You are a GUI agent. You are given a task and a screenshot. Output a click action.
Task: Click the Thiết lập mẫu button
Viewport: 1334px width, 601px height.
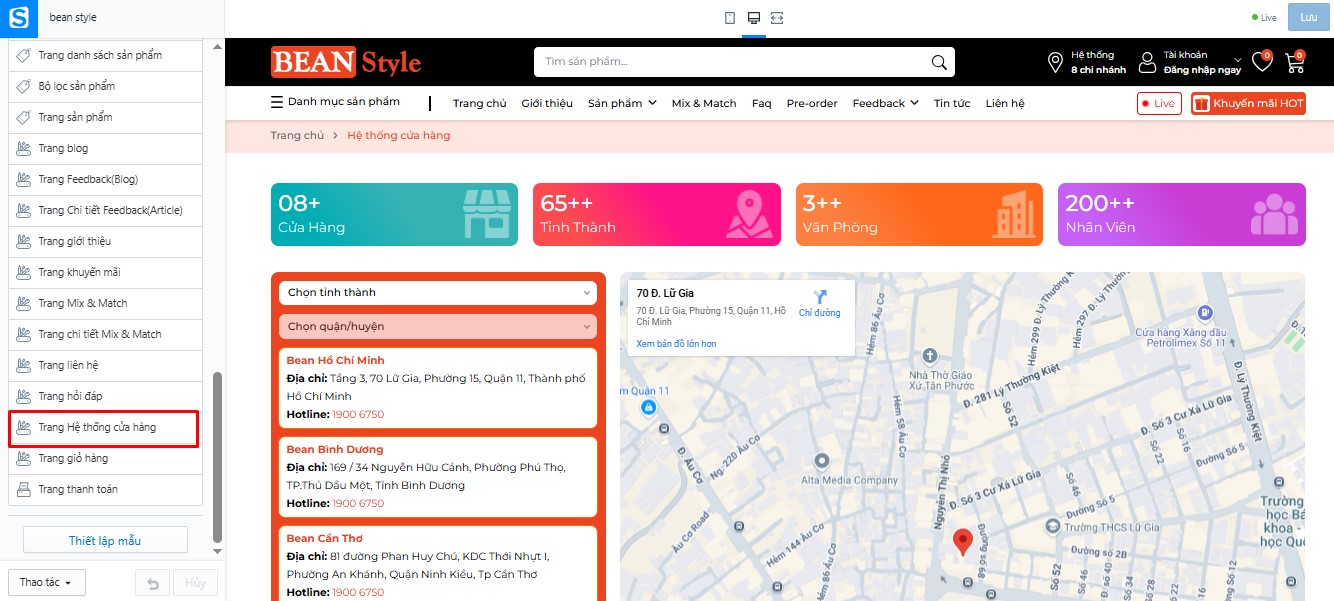(105, 540)
